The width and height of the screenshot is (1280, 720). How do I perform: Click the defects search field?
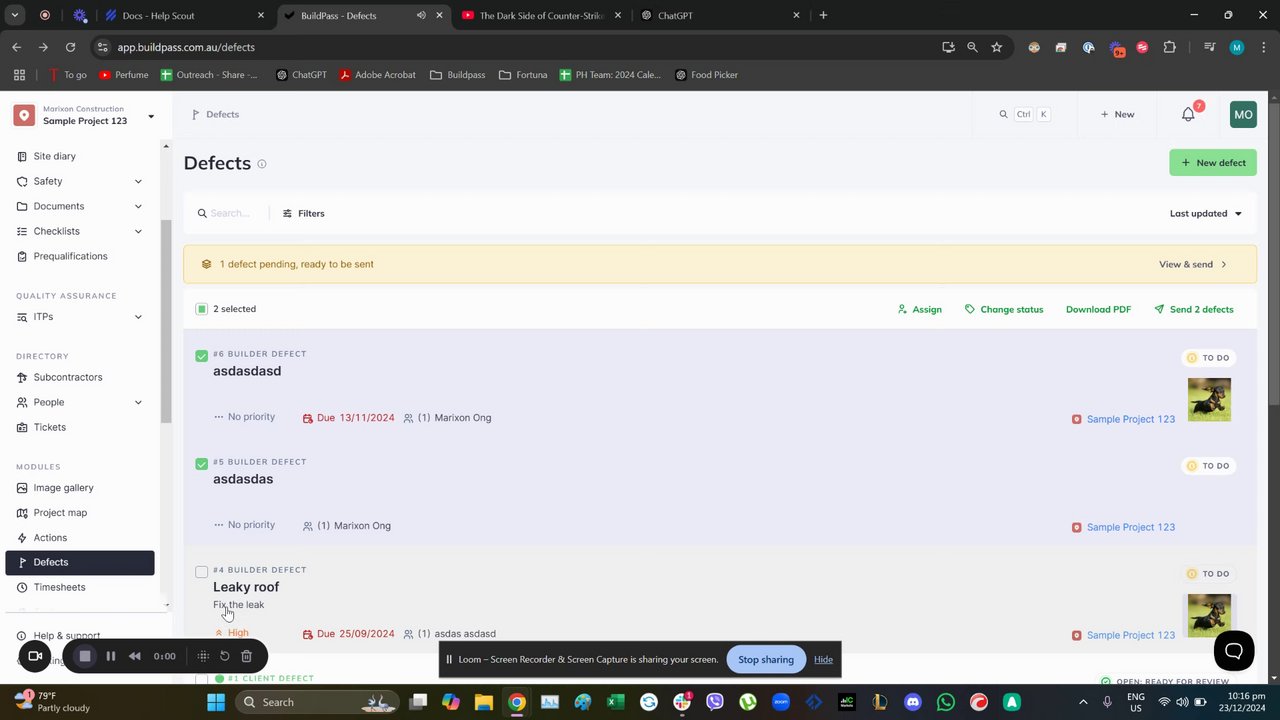click(x=228, y=213)
